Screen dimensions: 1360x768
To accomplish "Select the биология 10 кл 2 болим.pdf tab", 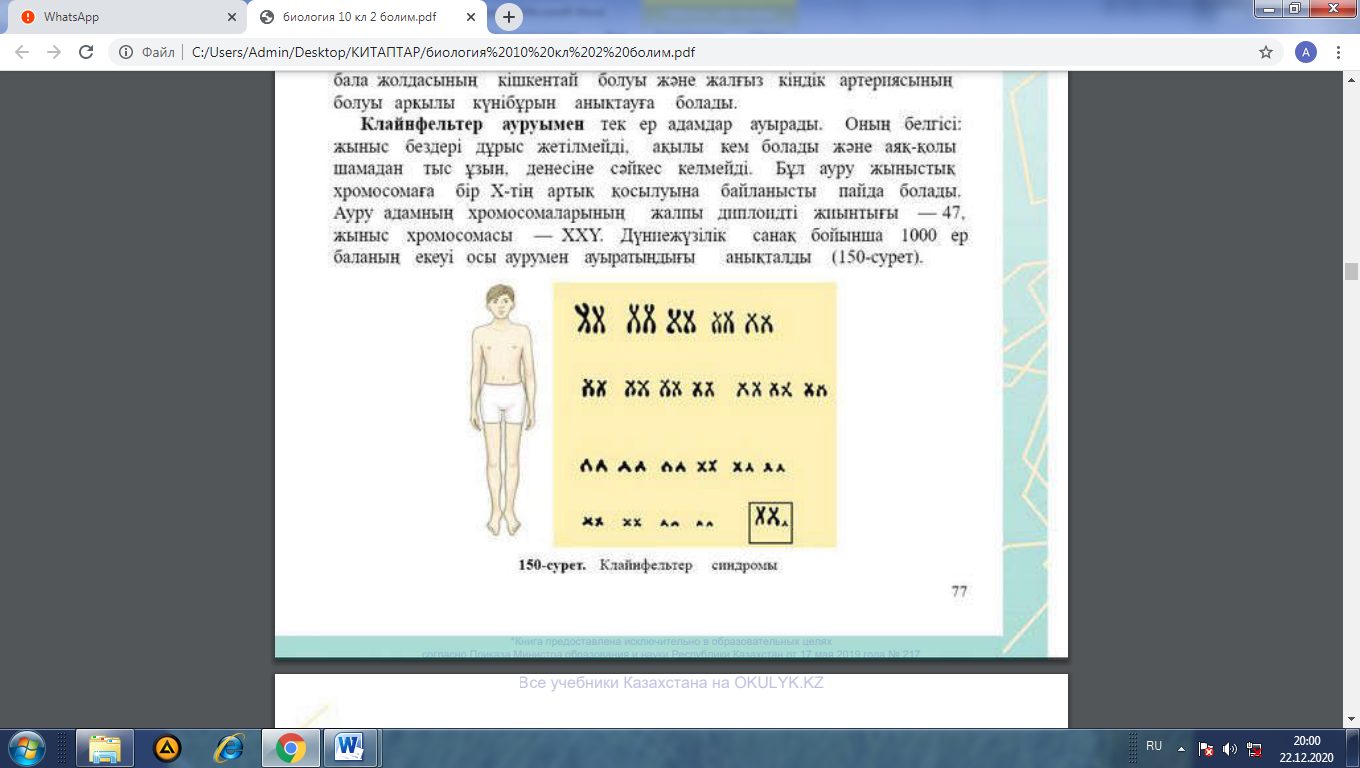I will click(x=368, y=17).
